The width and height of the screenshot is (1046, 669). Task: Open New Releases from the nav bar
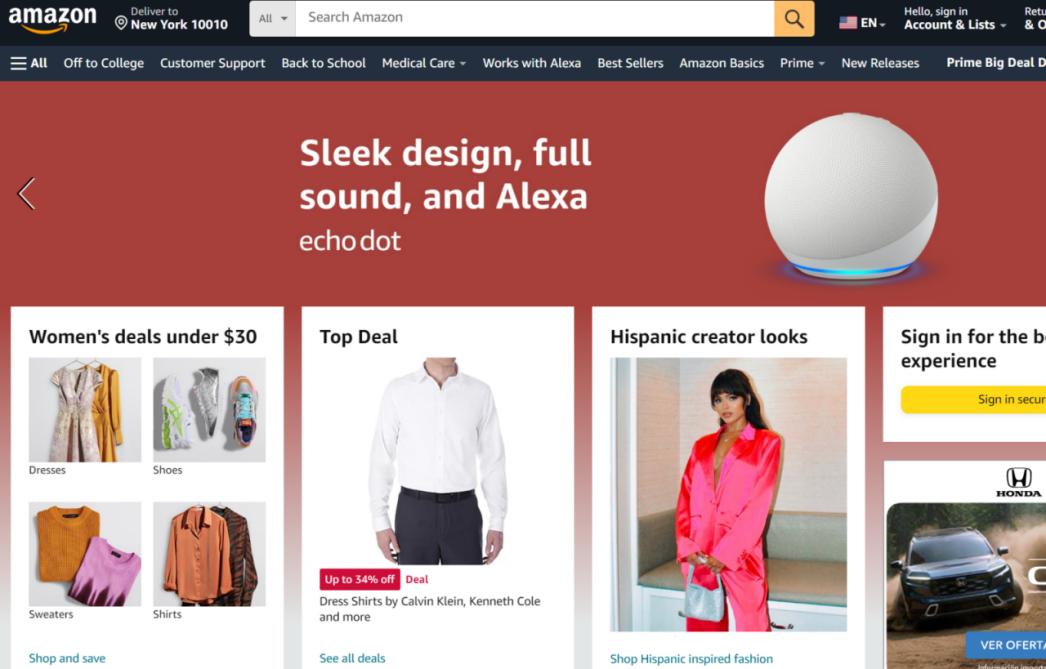[880, 63]
